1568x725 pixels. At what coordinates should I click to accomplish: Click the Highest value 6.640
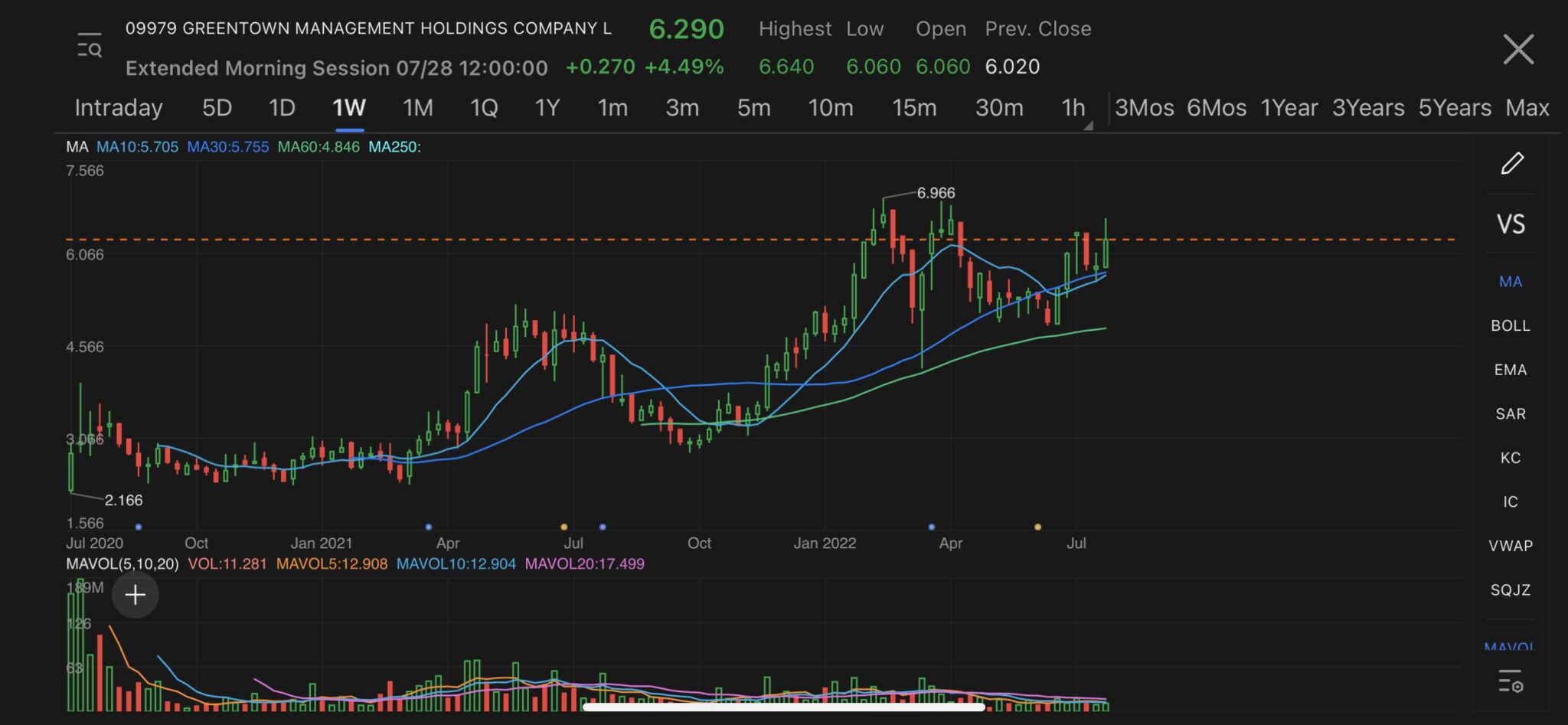coord(786,67)
